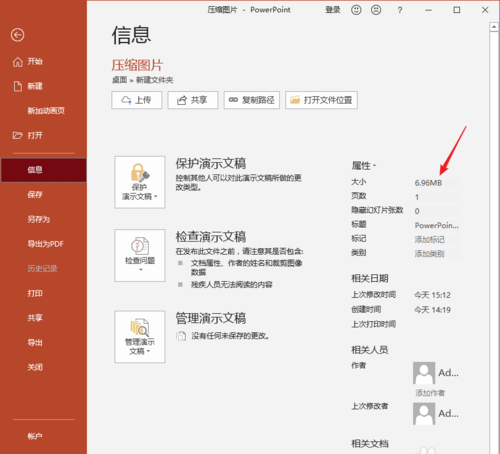
Task: Click the 复制路径 button
Action: [x=252, y=100]
